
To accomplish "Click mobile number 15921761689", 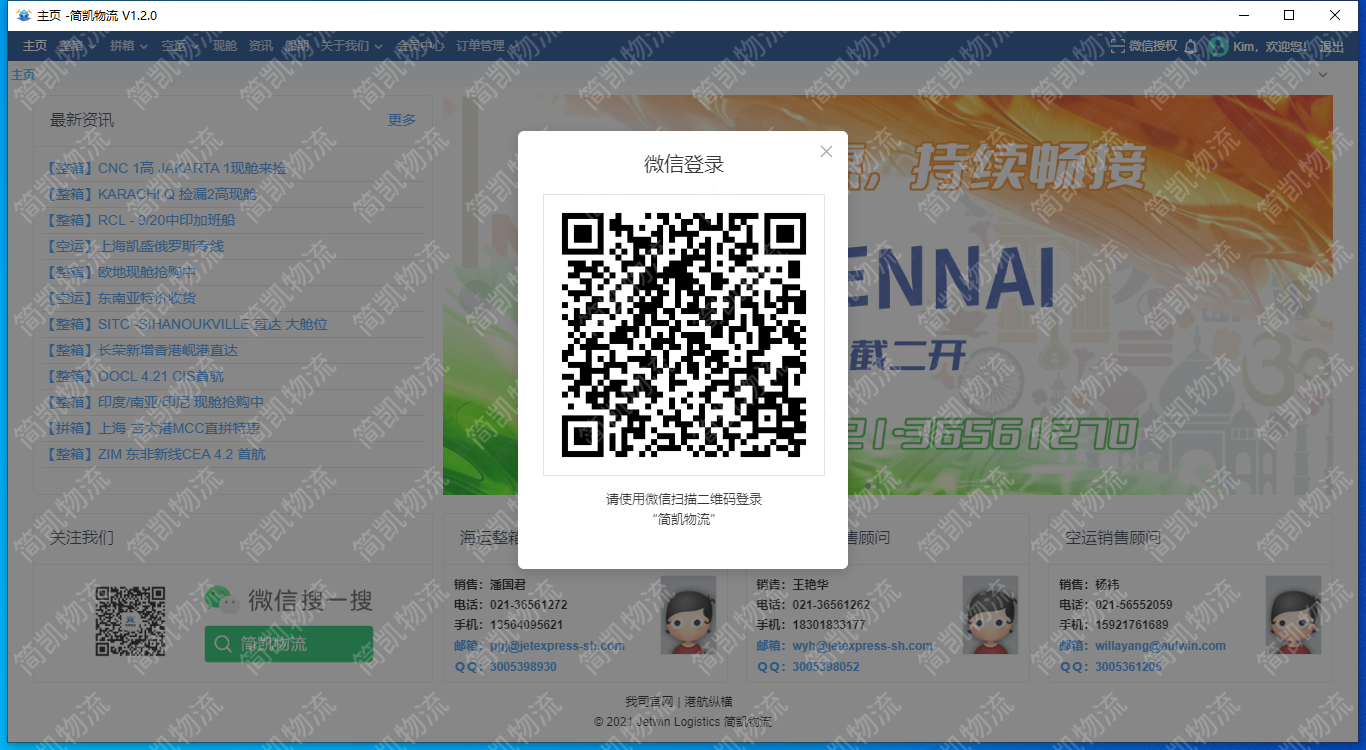I will [1134, 625].
